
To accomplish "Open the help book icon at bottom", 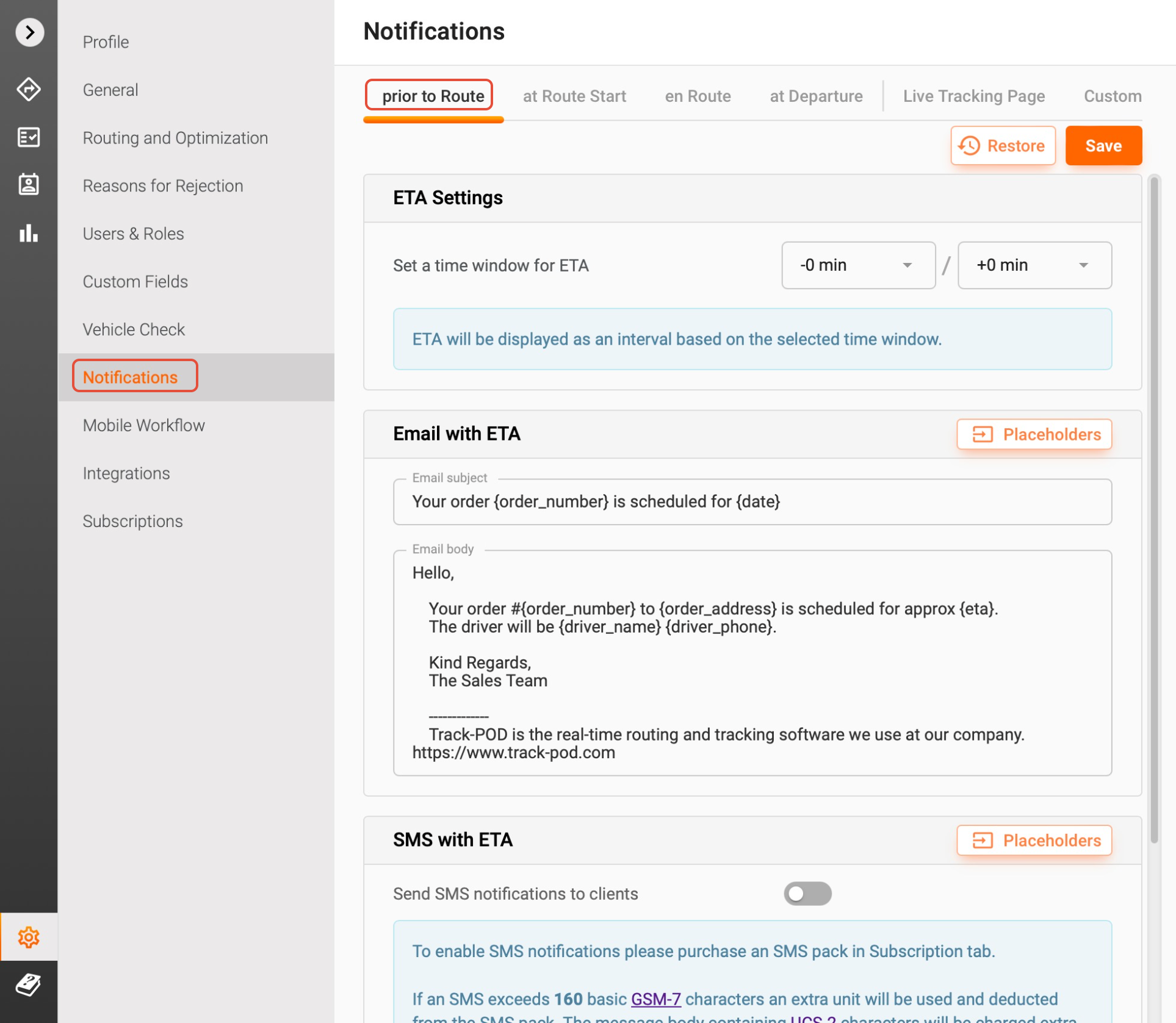I will coord(29,985).
